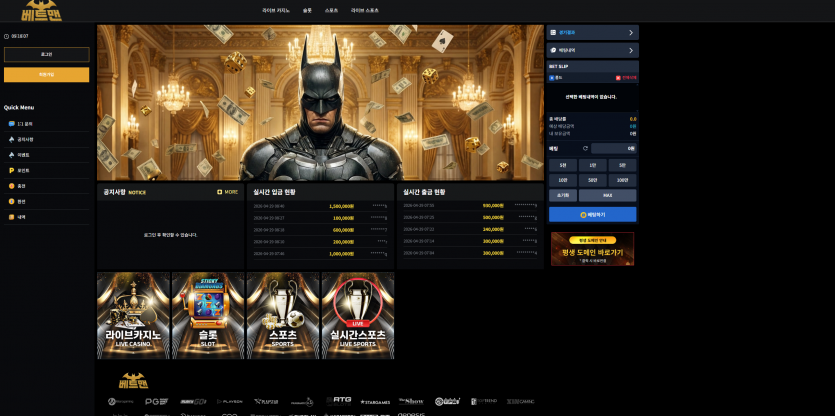The image size is (835, 416).
Task: Add 100만 using the amount button
Action: [x=622, y=180]
